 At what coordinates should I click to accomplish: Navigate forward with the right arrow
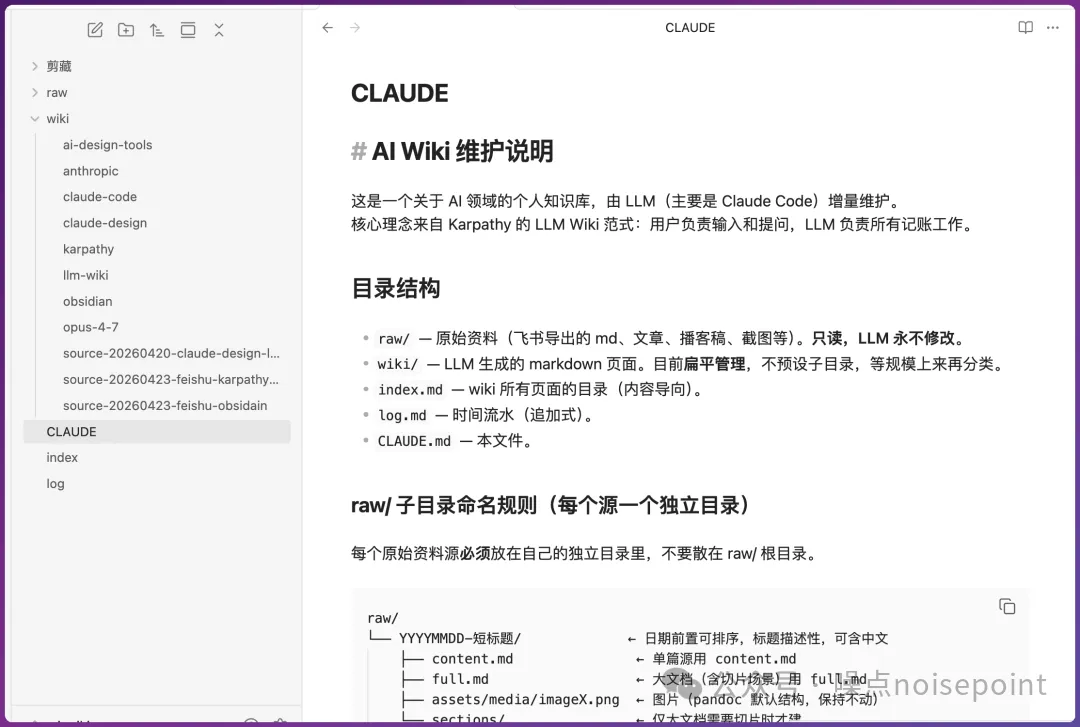[355, 28]
